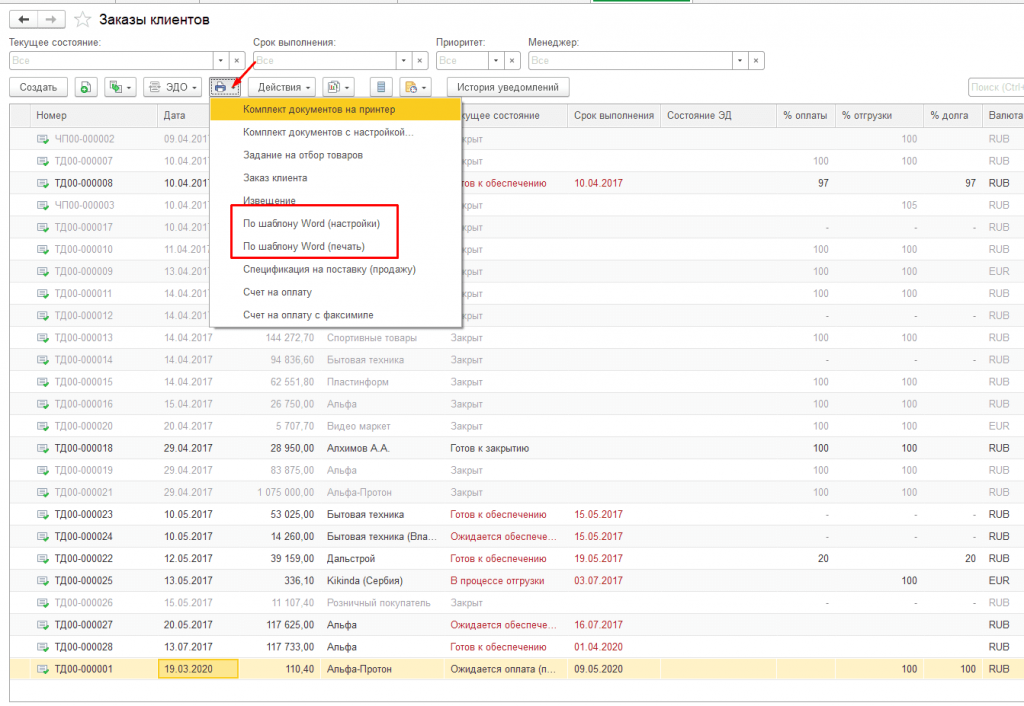Click client Kikinda (Сербия)
Image resolution: width=1024 pixels, height=706 pixels.
click(x=365, y=581)
